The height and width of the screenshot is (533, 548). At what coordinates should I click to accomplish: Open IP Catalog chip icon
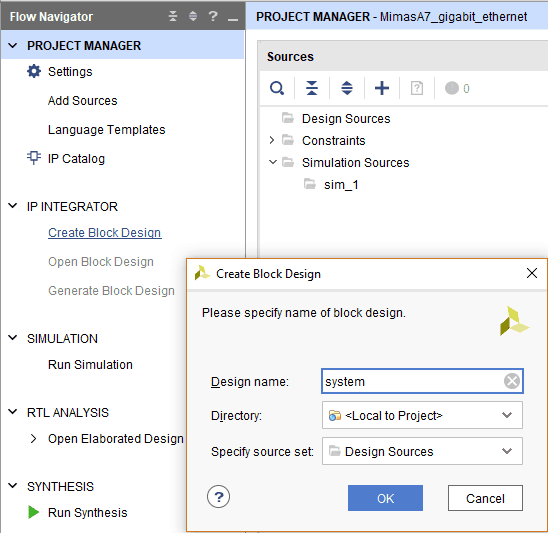(34, 158)
